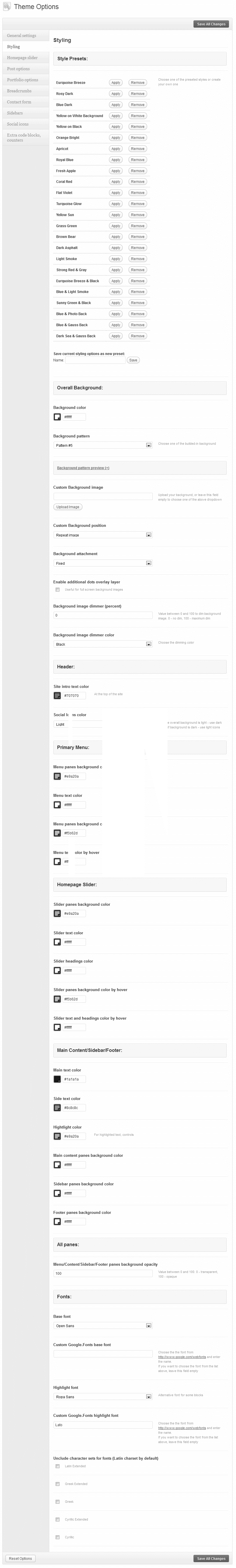236x1568 pixels.
Task: Tick the Cyrillic Extended checkbox
Action: [57, 1519]
